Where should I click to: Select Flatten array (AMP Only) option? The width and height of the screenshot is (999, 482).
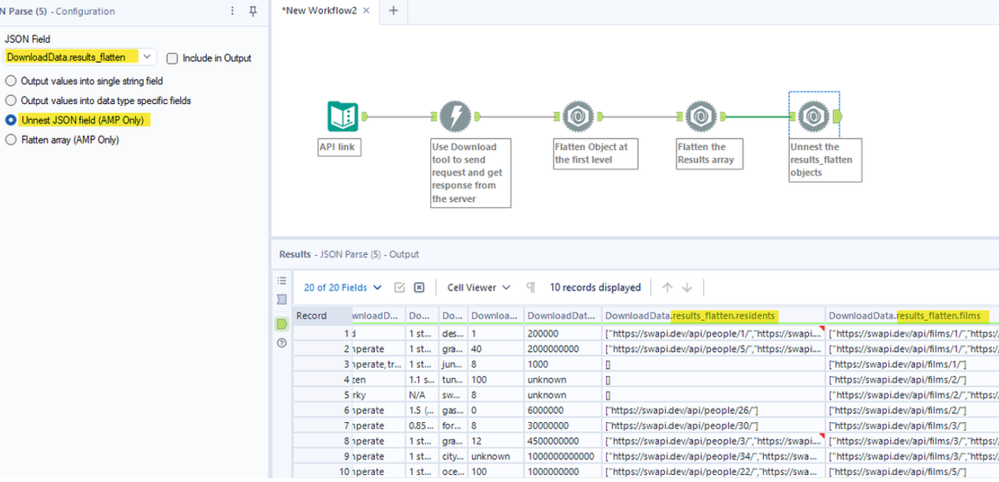coord(11,140)
